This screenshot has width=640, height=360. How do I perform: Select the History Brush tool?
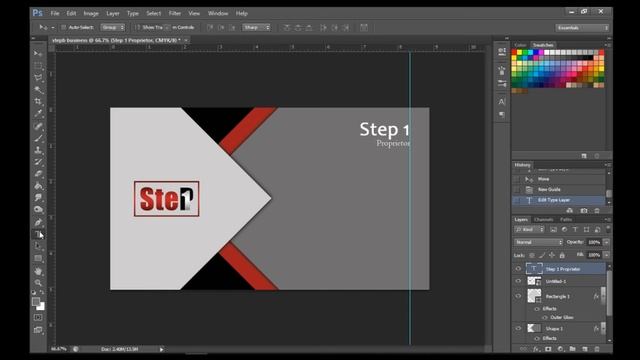38,162
